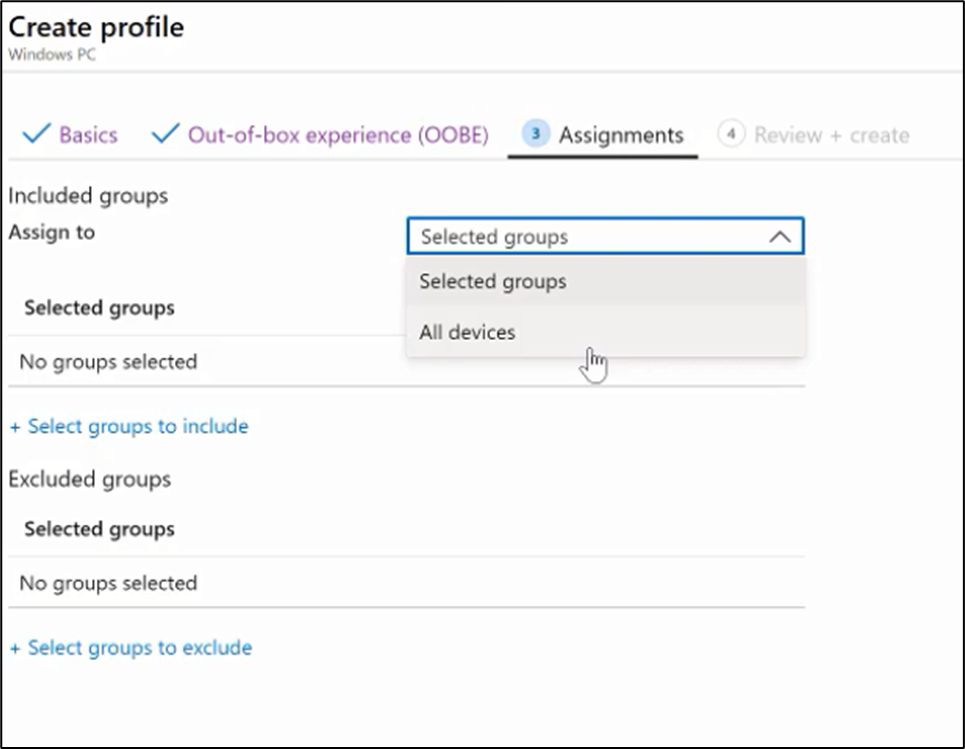This screenshot has width=965, height=749.
Task: Collapse the Assign to dropdown chevron
Action: pyautogui.click(x=780, y=236)
